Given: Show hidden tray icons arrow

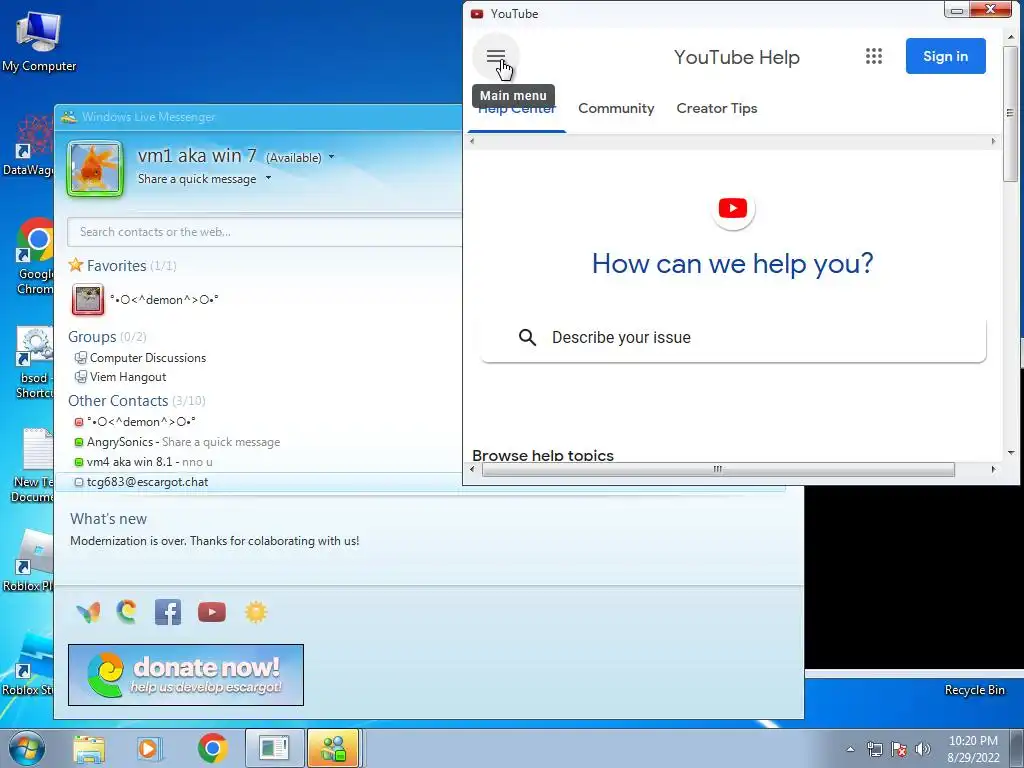Looking at the screenshot, I should (x=850, y=749).
